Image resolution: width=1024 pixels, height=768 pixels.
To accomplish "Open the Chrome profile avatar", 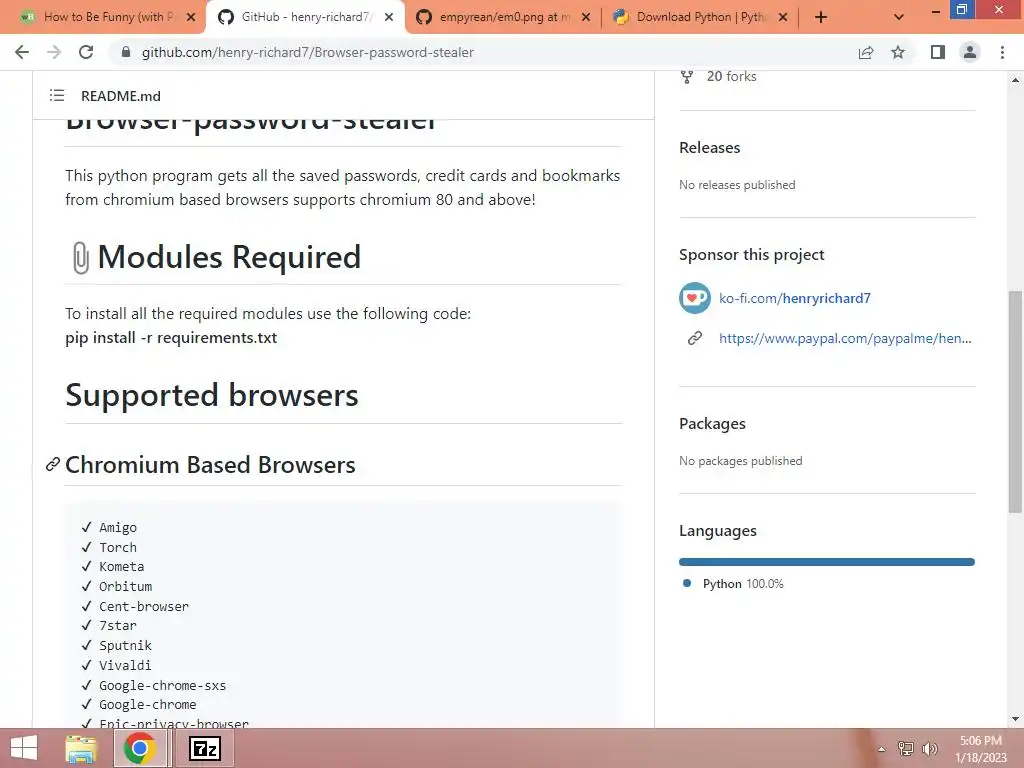I will coord(970,52).
